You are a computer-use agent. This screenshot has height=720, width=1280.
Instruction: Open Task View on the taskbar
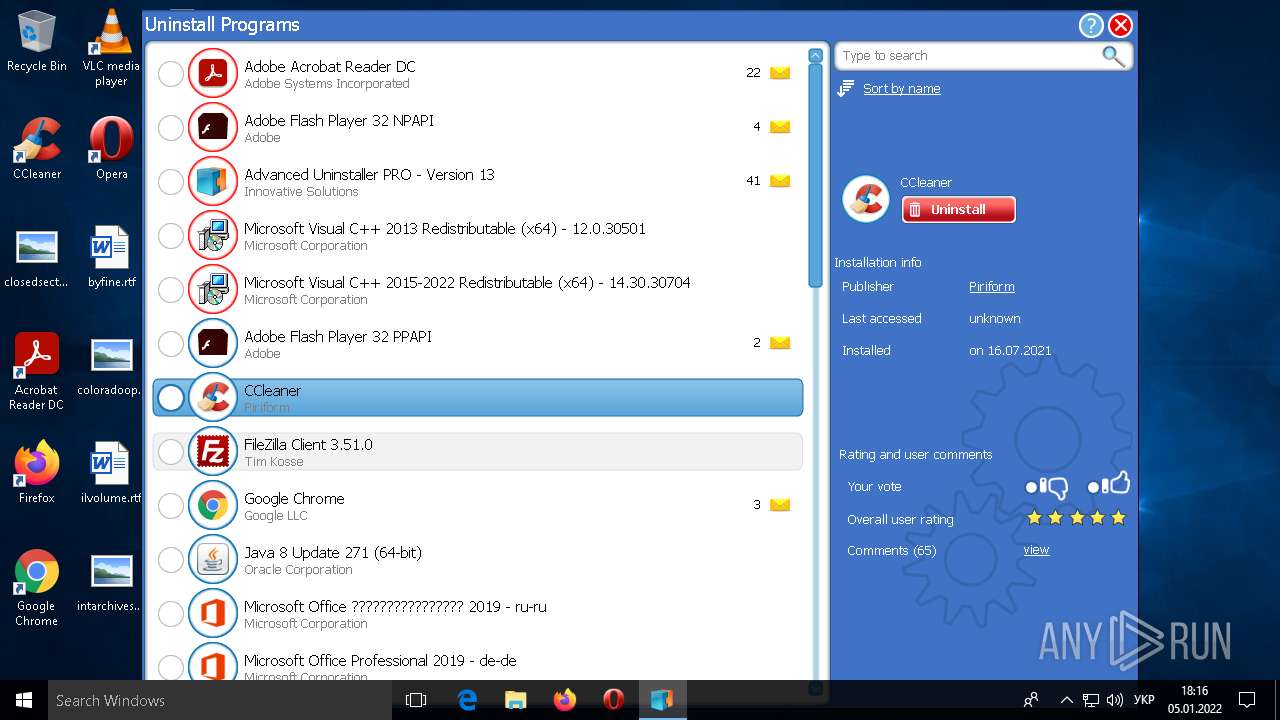tap(416, 700)
